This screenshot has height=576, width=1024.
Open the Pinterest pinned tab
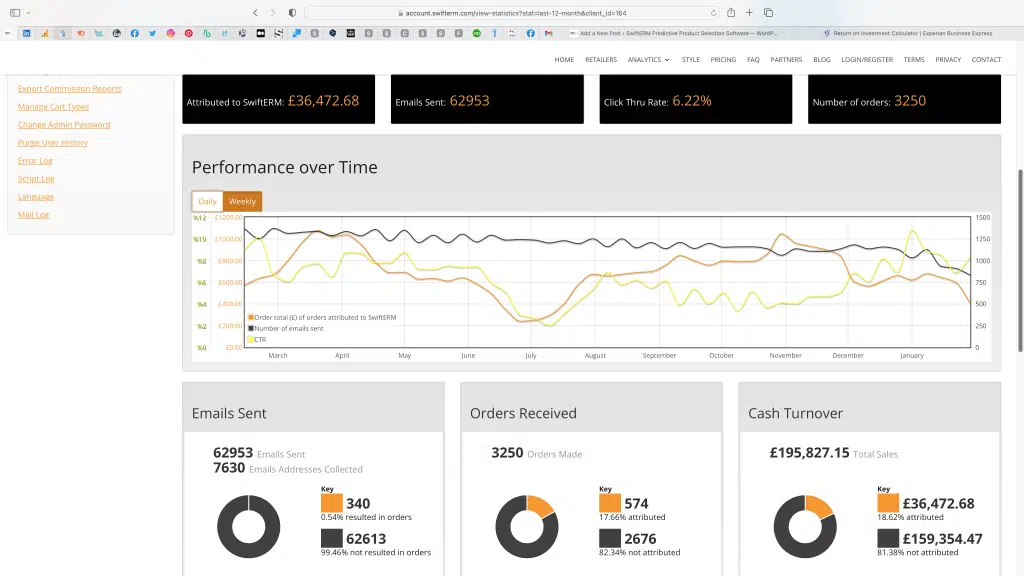pos(189,33)
